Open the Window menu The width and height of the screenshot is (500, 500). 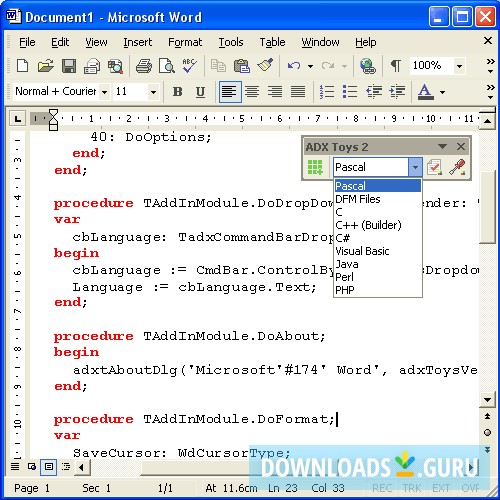[320, 42]
